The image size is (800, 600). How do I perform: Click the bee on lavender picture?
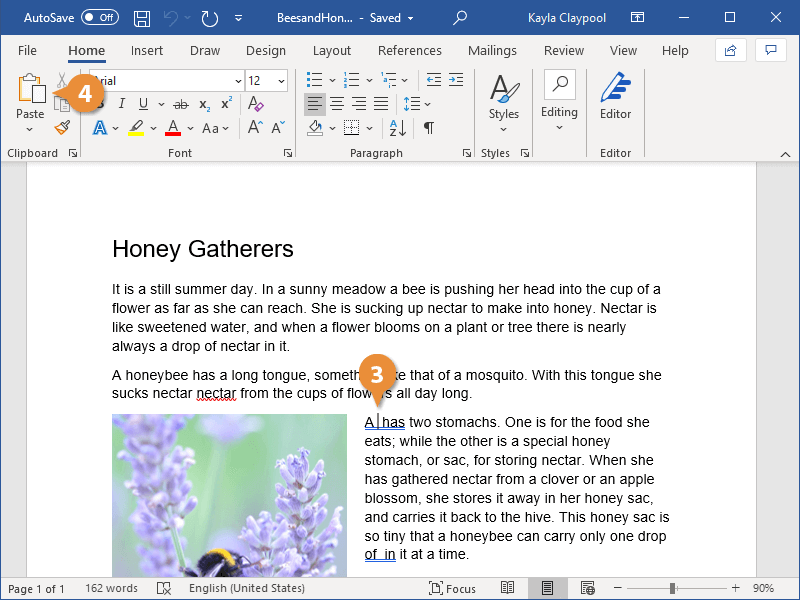[229, 495]
